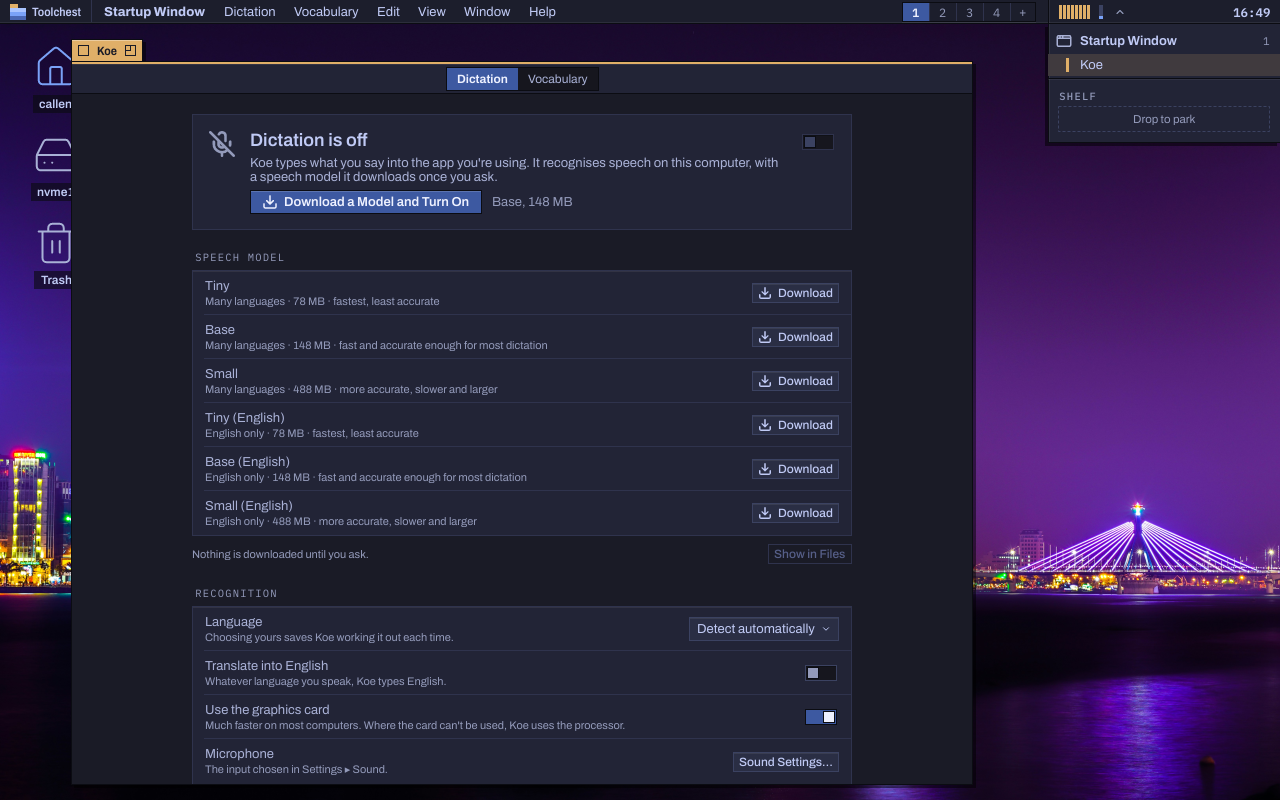Viewport: 1280px width, 800px height.
Task: Click Download a Model and Turn On
Action: click(x=366, y=202)
